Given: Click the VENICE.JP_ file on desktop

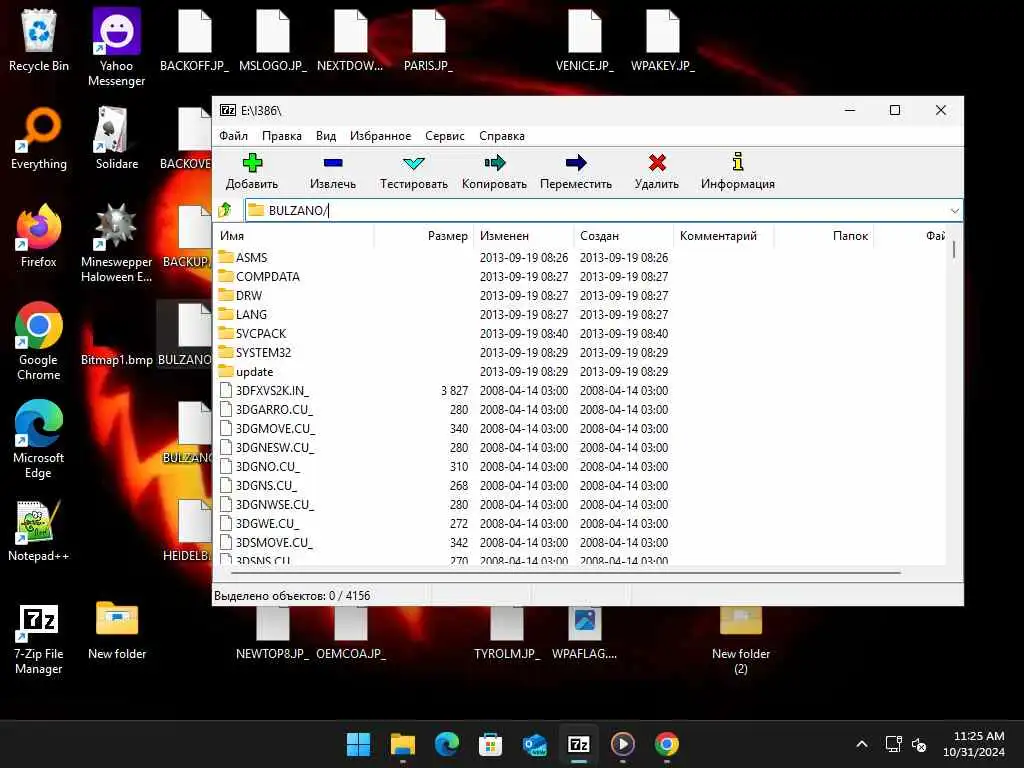Looking at the screenshot, I should (584, 40).
